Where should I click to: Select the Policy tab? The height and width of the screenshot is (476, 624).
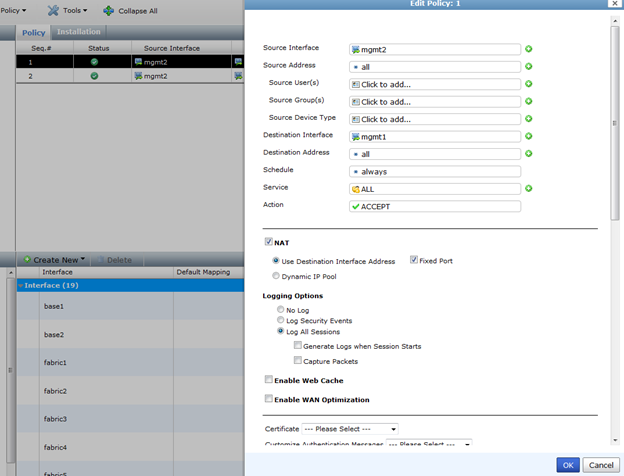pyautogui.click(x=34, y=32)
